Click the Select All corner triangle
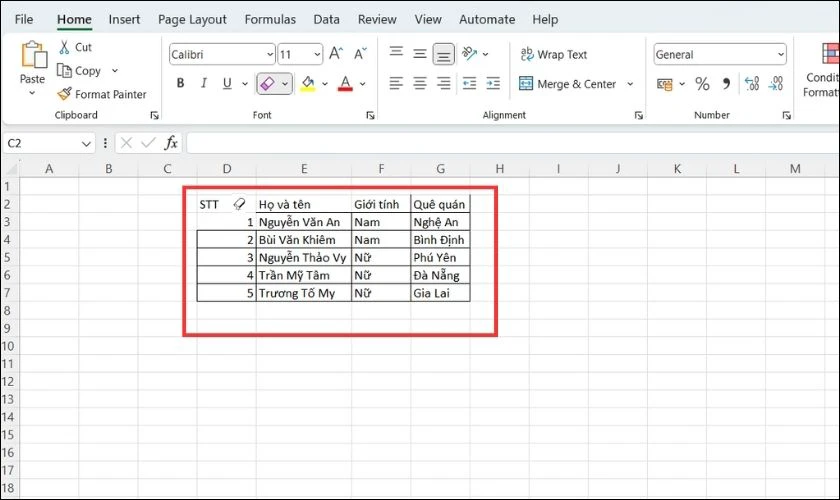 (11, 169)
